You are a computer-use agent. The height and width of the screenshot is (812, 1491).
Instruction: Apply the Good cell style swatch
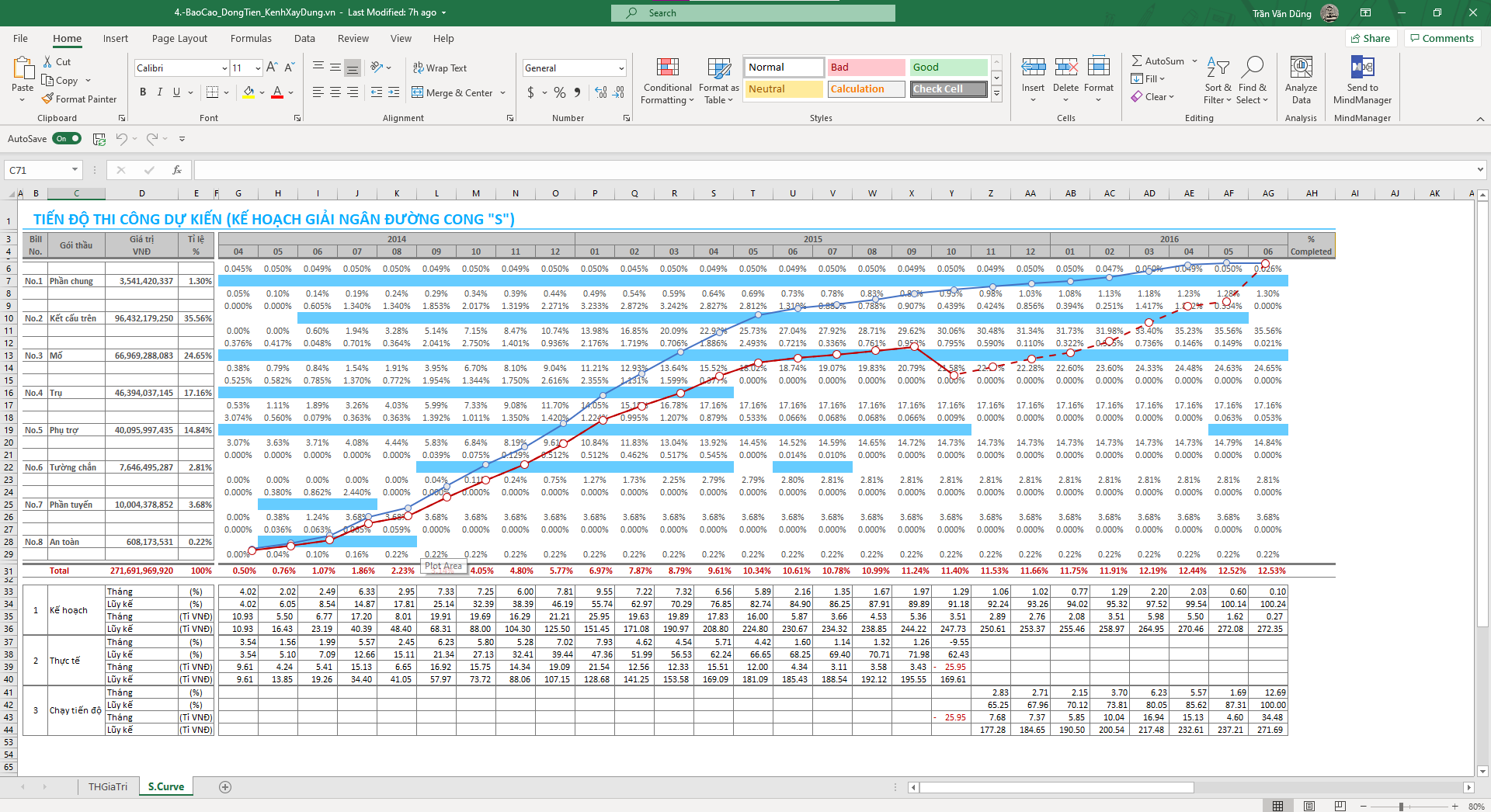click(x=948, y=68)
